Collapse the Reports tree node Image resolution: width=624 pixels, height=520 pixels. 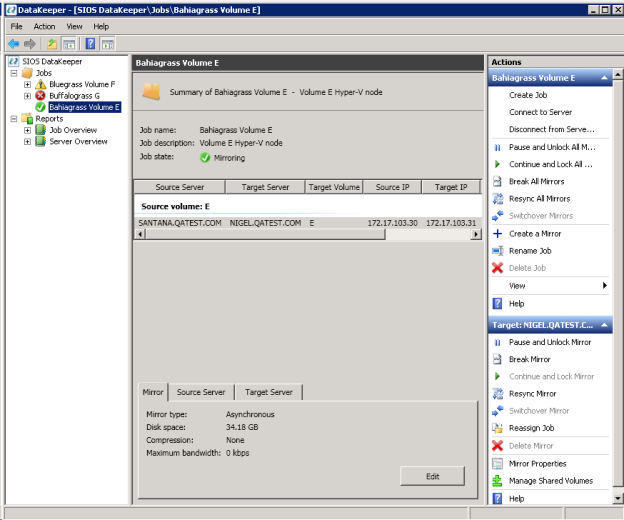(x=14, y=119)
